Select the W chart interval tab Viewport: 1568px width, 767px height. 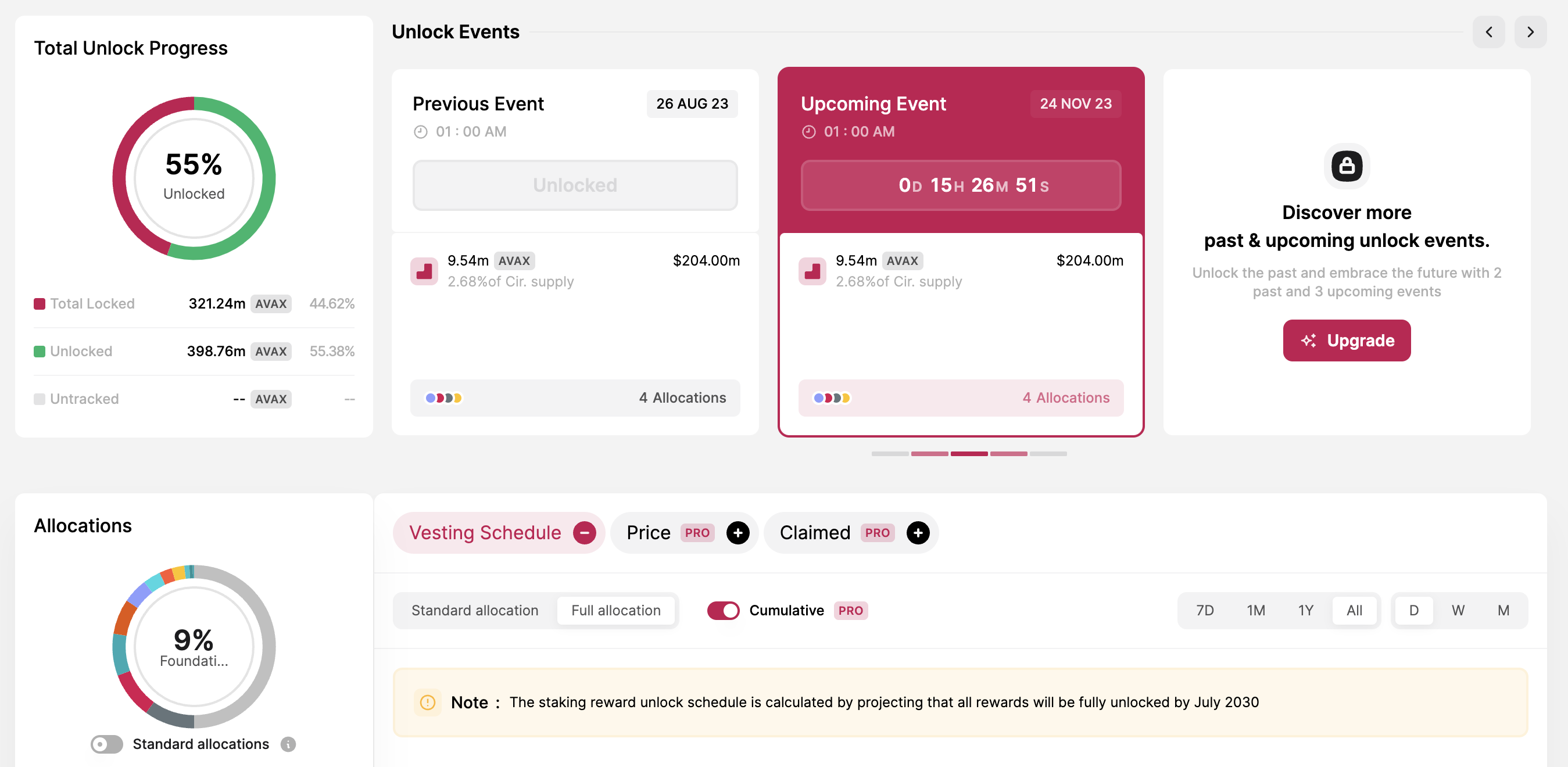pyautogui.click(x=1458, y=611)
